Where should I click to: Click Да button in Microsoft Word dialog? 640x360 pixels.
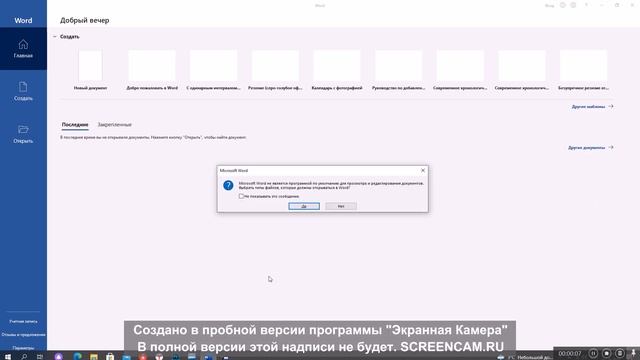coord(304,206)
